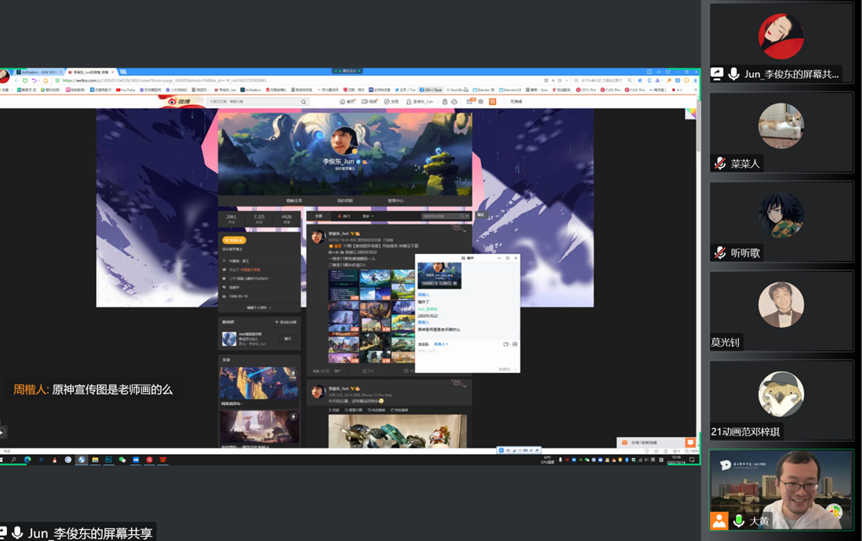
Task: Click the 李俊东_Jun profile avatar on banner
Action: point(345,141)
